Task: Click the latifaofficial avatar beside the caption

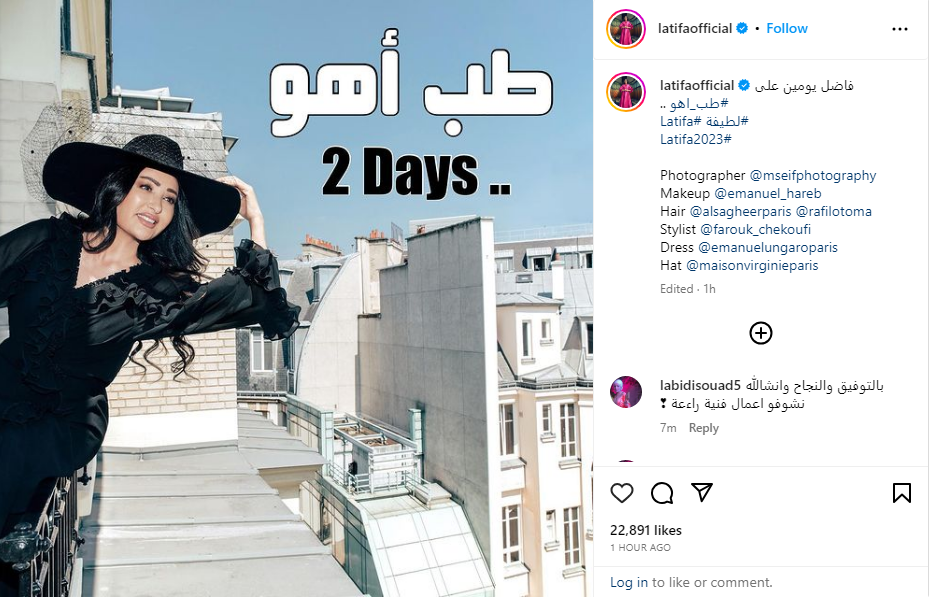Action: pos(626,92)
